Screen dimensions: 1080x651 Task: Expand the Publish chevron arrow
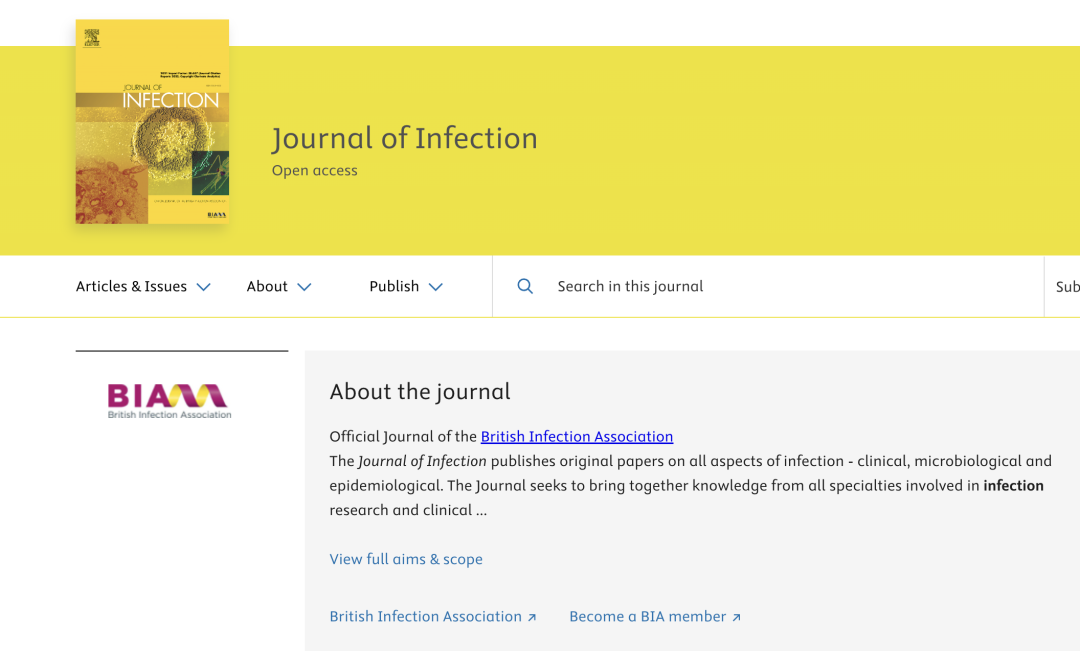tap(435, 287)
